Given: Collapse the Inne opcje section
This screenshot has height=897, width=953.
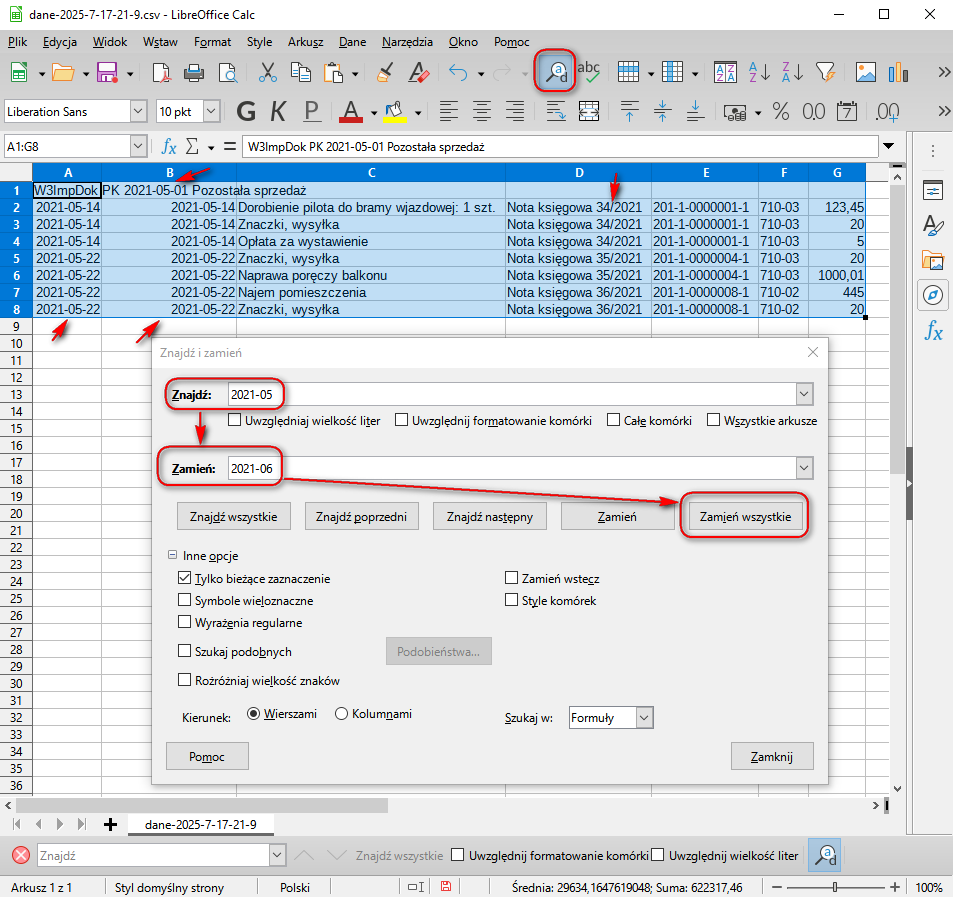Looking at the screenshot, I should pos(173,555).
